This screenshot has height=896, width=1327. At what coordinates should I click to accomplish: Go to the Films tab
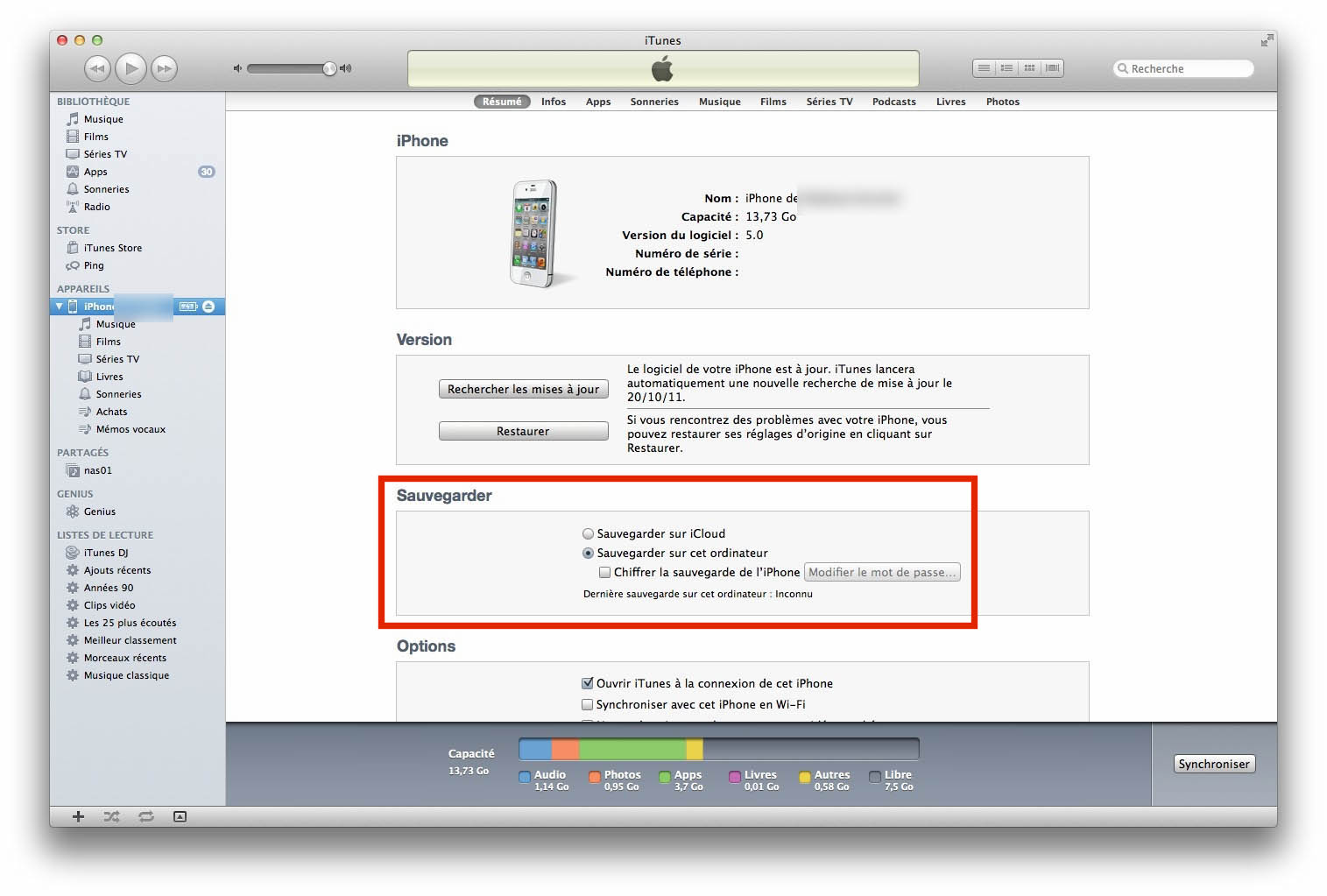click(x=773, y=102)
